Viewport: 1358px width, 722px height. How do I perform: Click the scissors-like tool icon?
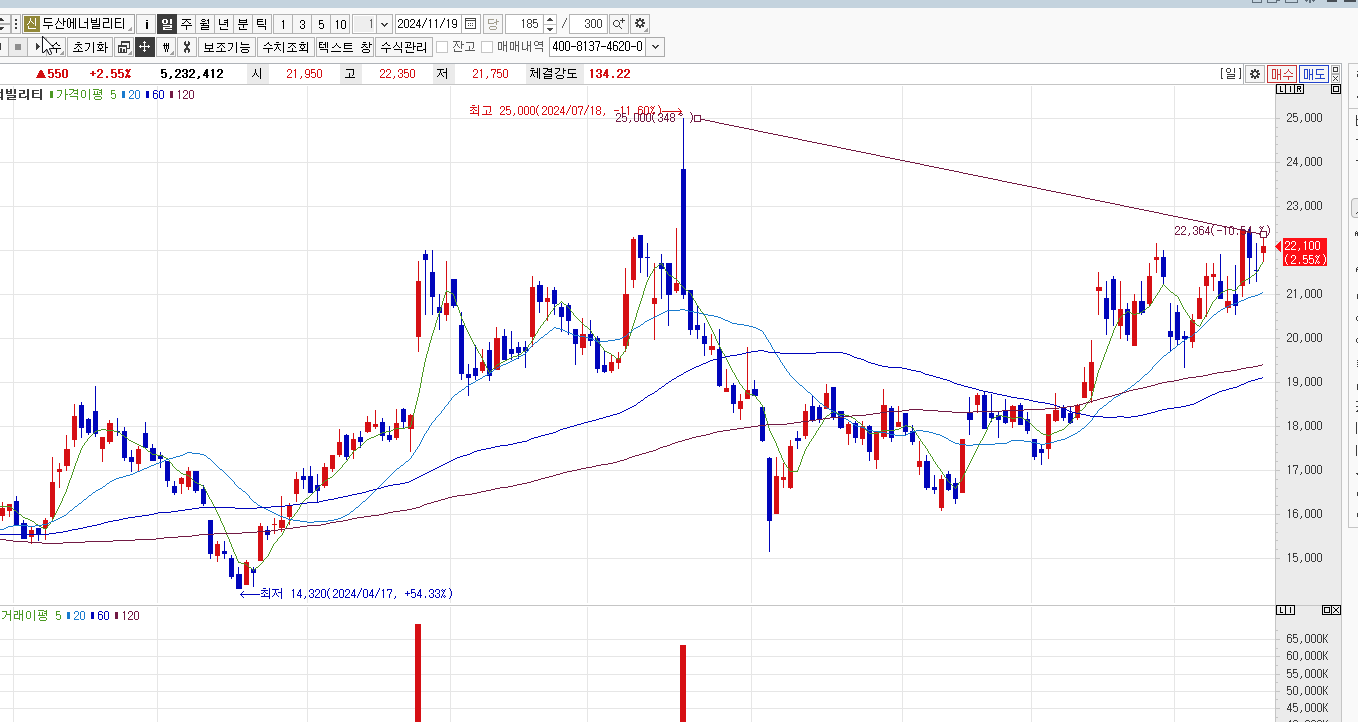point(186,47)
